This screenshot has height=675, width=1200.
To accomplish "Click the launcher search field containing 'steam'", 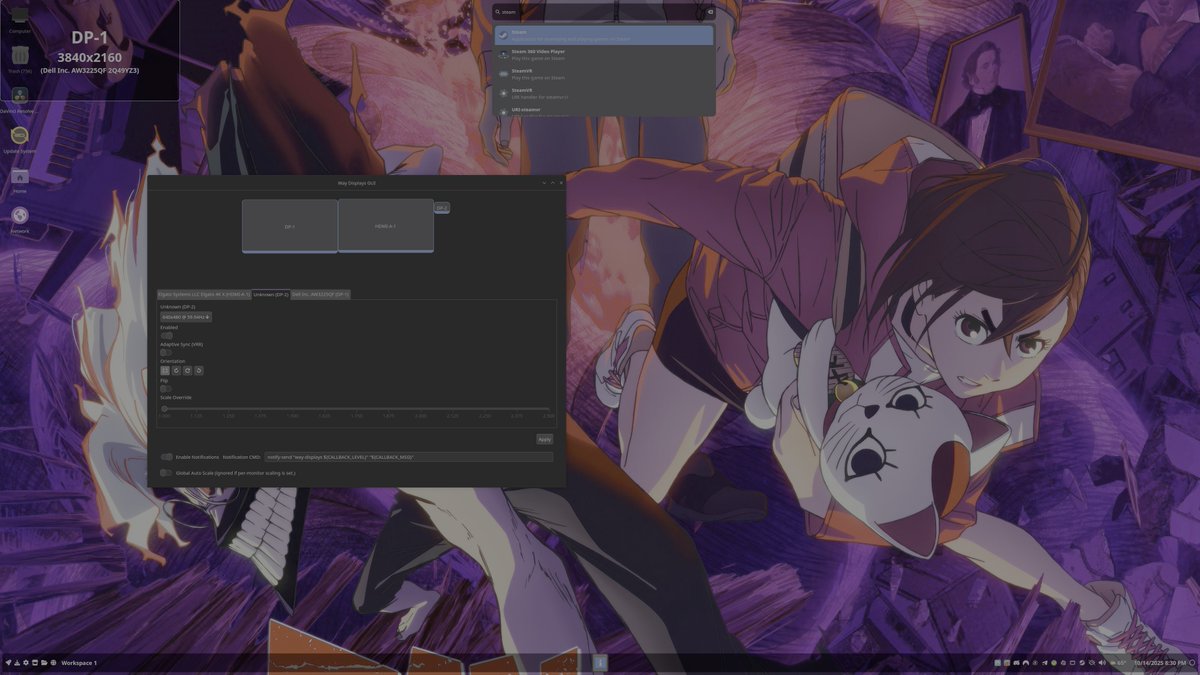I will tap(603, 12).
